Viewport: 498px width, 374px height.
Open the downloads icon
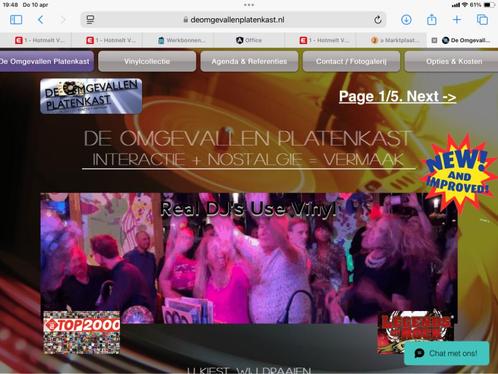coord(406,20)
